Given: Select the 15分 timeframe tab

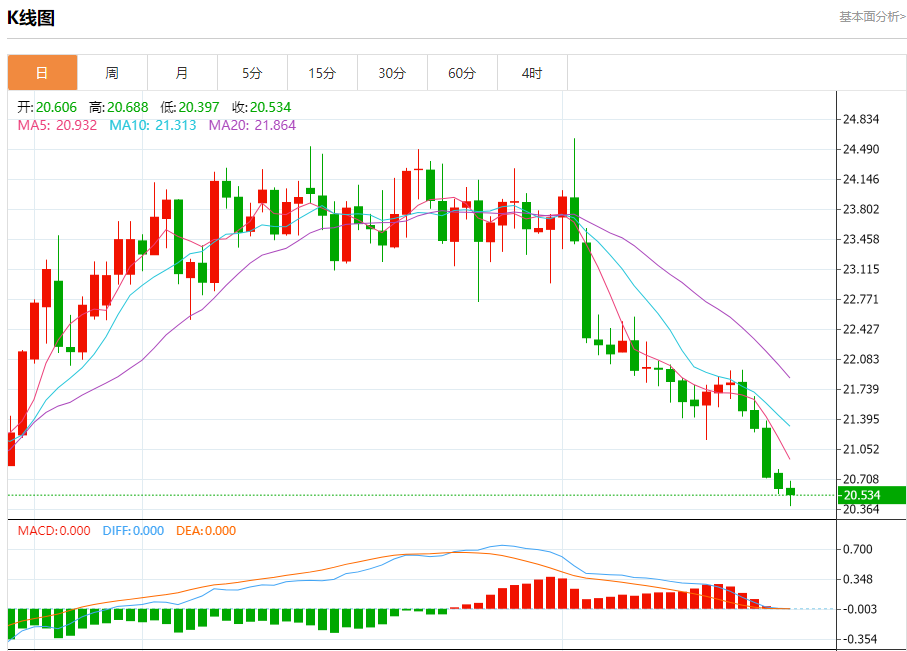Looking at the screenshot, I should (x=322, y=73).
